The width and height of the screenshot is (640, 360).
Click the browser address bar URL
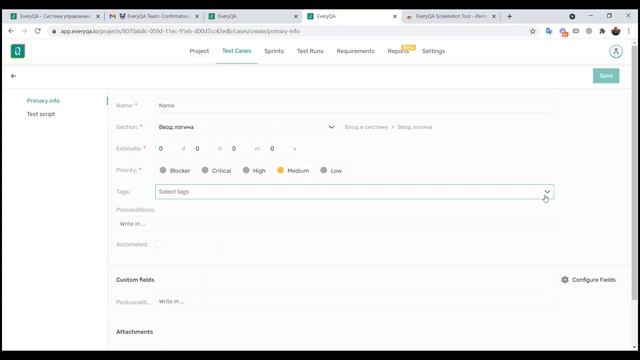coord(180,31)
